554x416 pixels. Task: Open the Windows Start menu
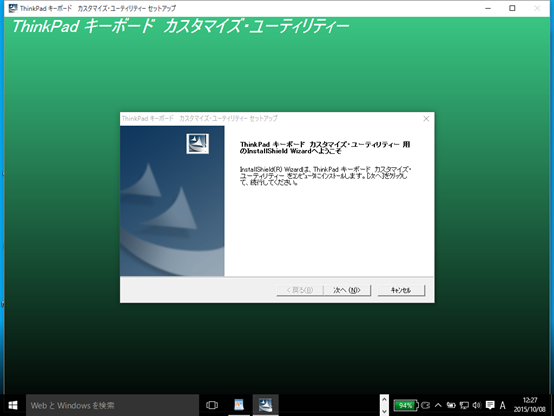[13, 405]
